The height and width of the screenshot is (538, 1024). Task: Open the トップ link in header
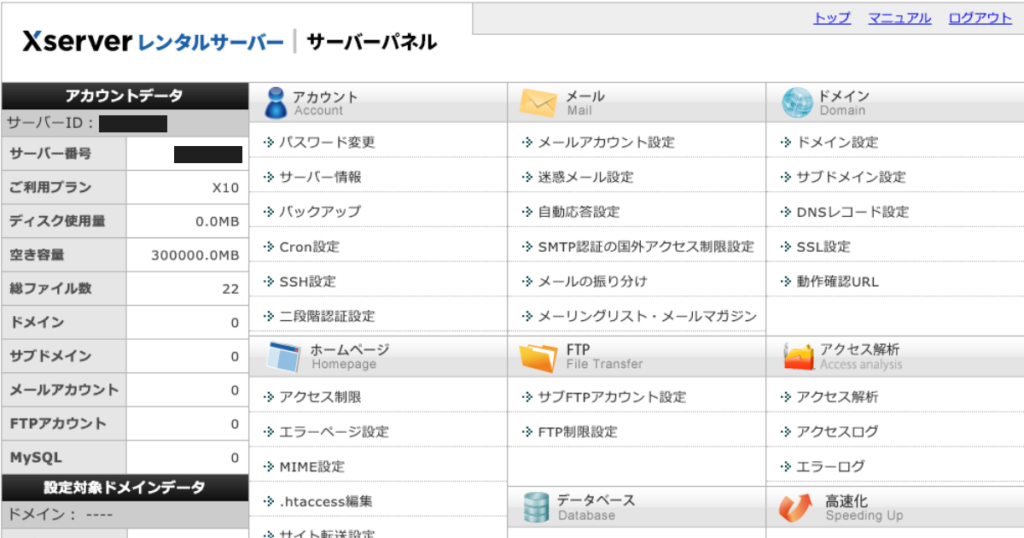pyautogui.click(x=832, y=18)
